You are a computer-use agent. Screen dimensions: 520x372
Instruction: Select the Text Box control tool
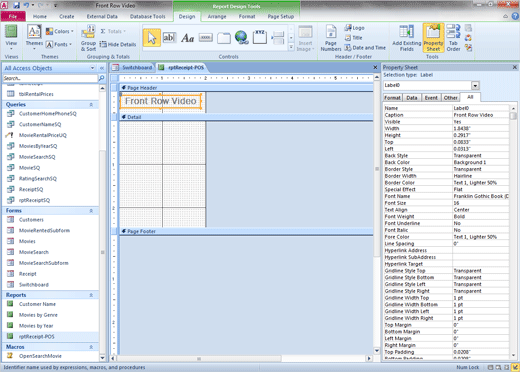coord(169,38)
